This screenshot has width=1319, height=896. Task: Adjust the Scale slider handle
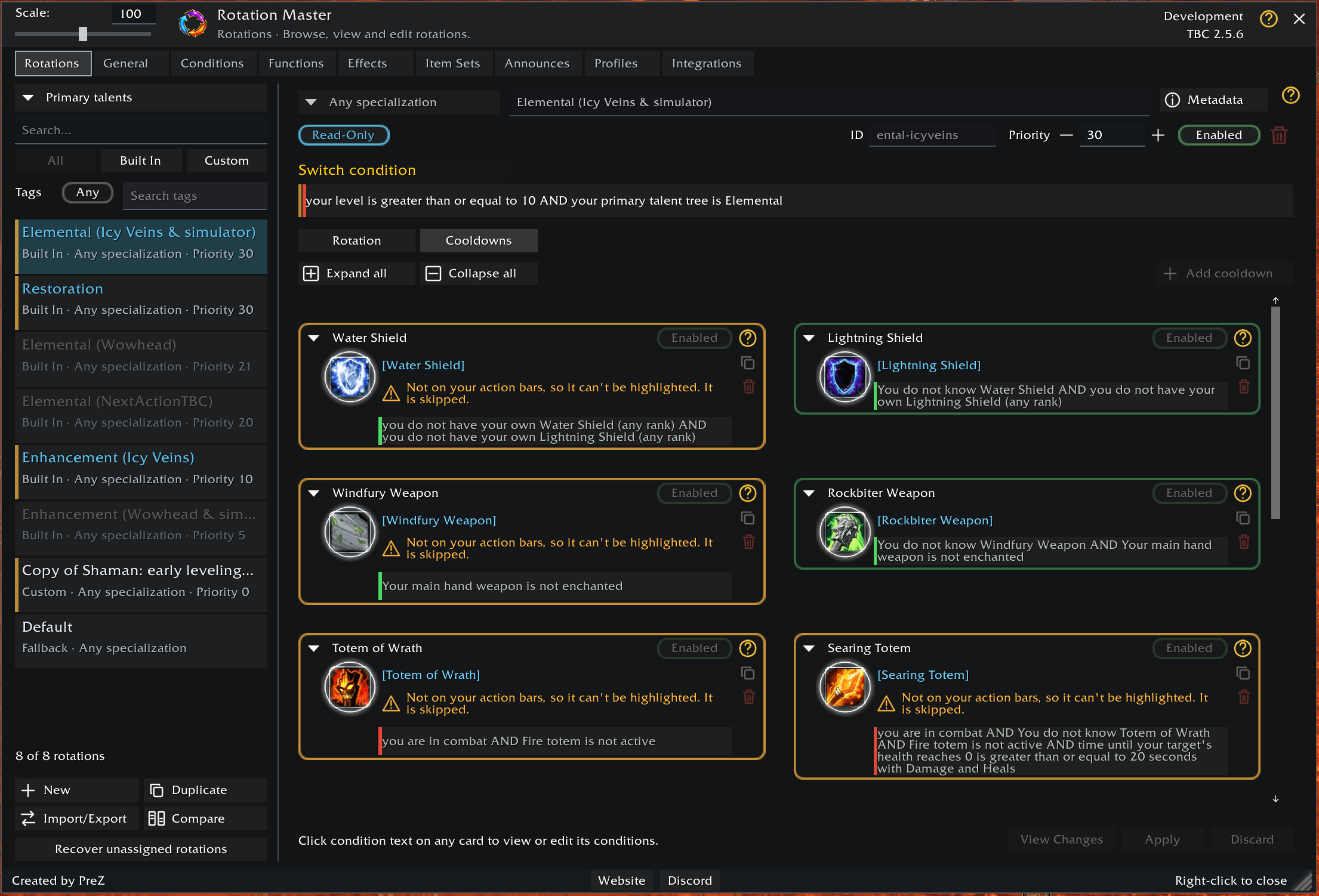[x=83, y=34]
